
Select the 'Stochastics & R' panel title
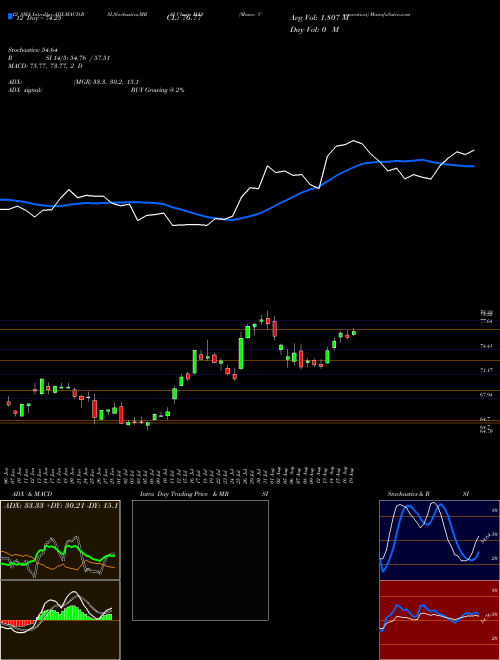[x=409, y=494]
